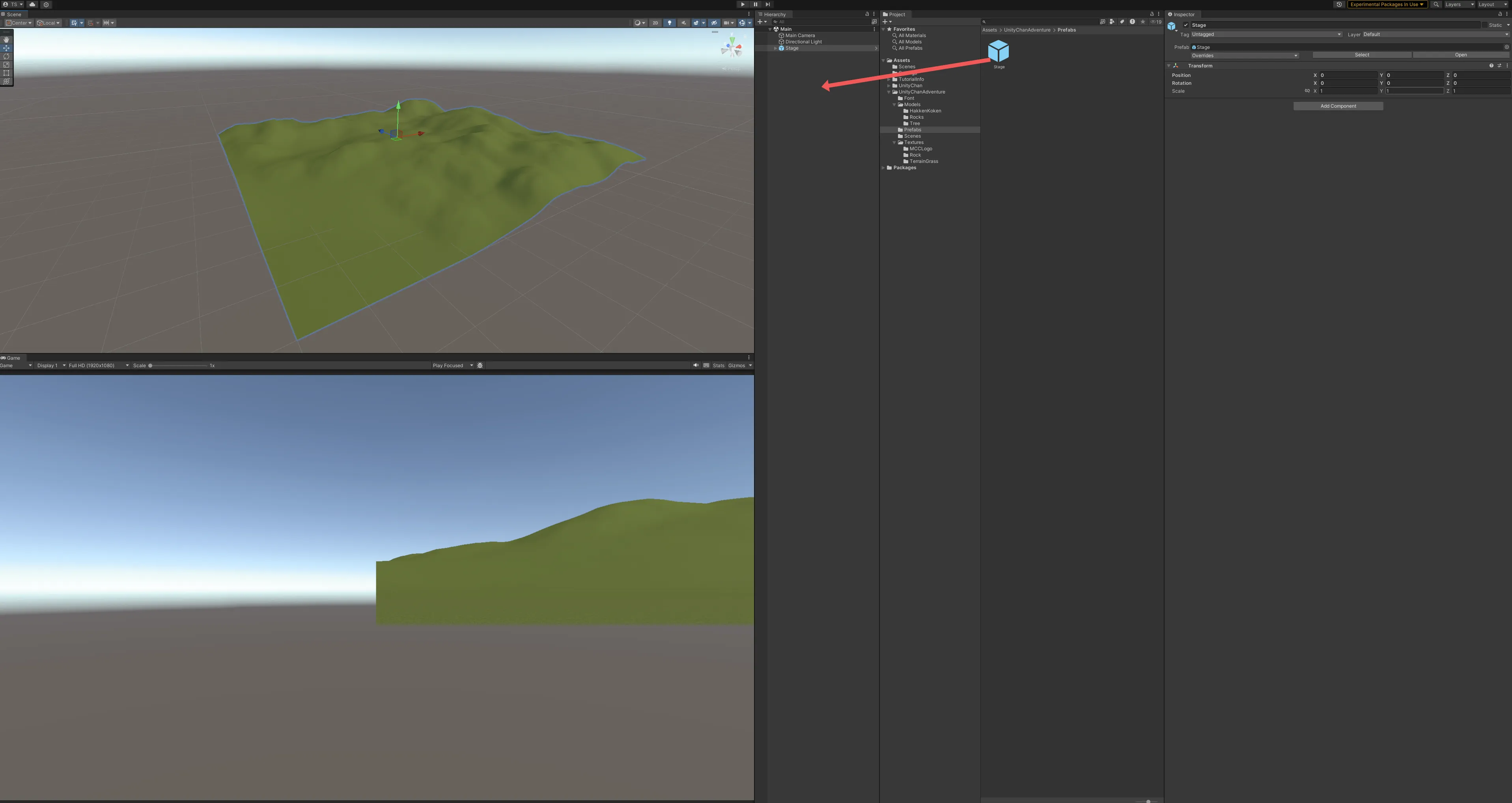Image resolution: width=1512 pixels, height=803 pixels.
Task: Adjust the Game view Scale slider
Action: coord(150,365)
